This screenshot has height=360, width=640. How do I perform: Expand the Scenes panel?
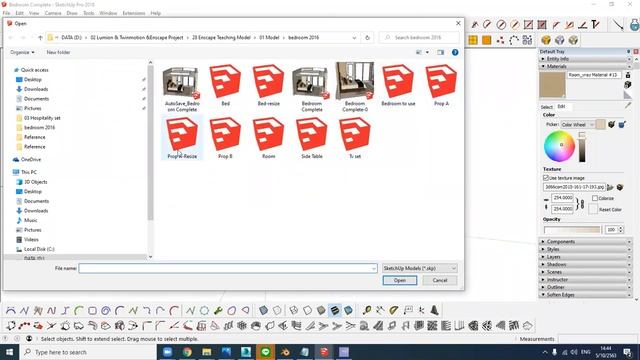click(585, 272)
